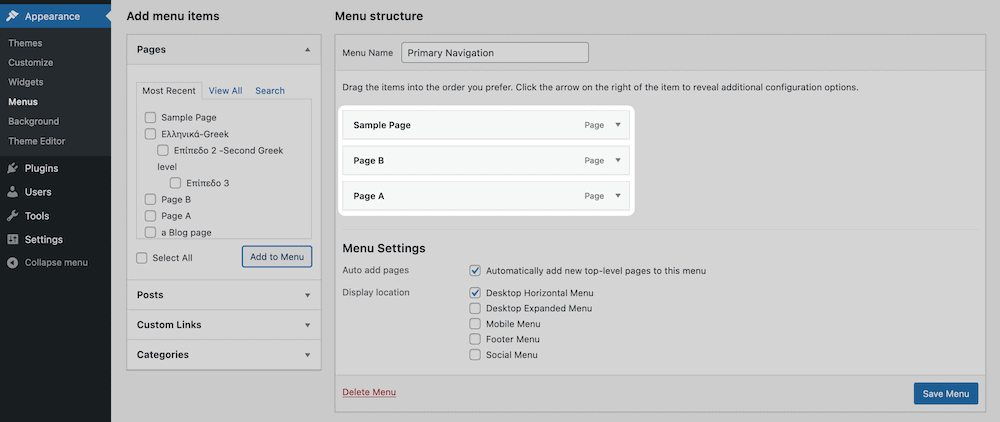Image resolution: width=1000 pixels, height=422 pixels.
Task: Check the Sample Page checkbox
Action: click(x=150, y=118)
